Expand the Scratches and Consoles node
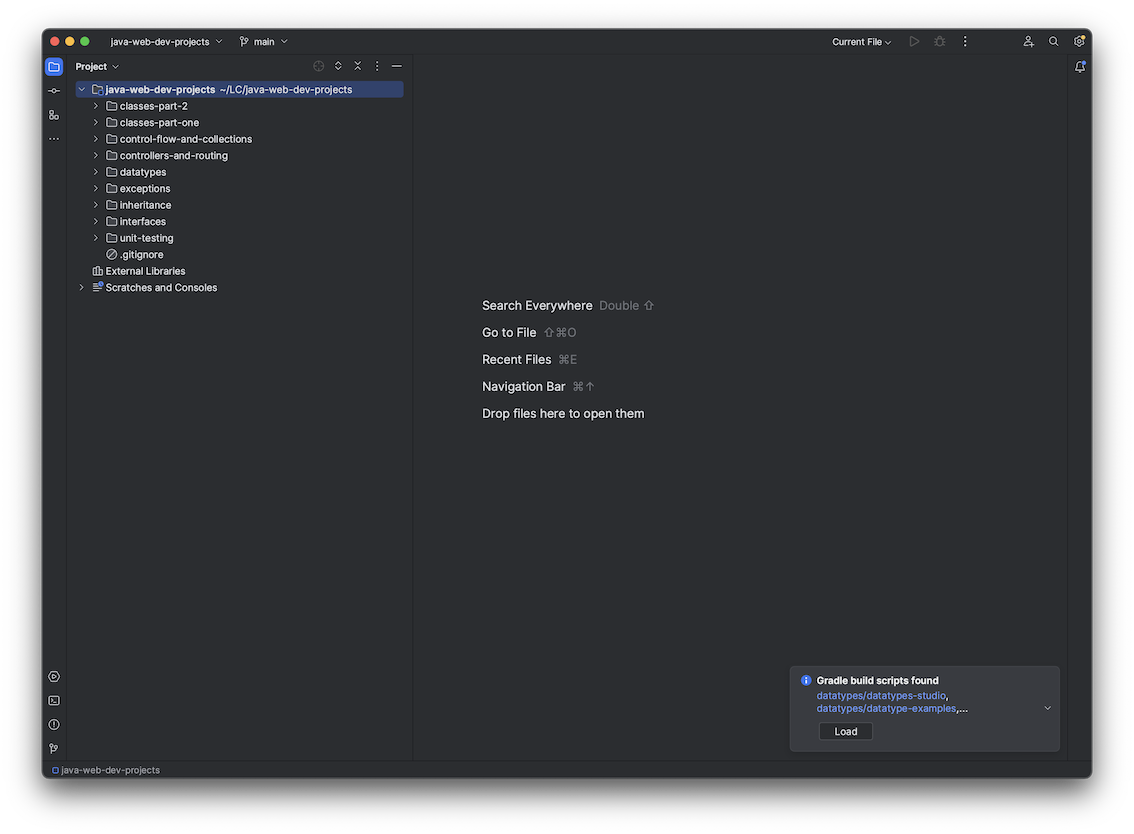Image resolution: width=1134 pixels, height=834 pixels. [x=82, y=288]
